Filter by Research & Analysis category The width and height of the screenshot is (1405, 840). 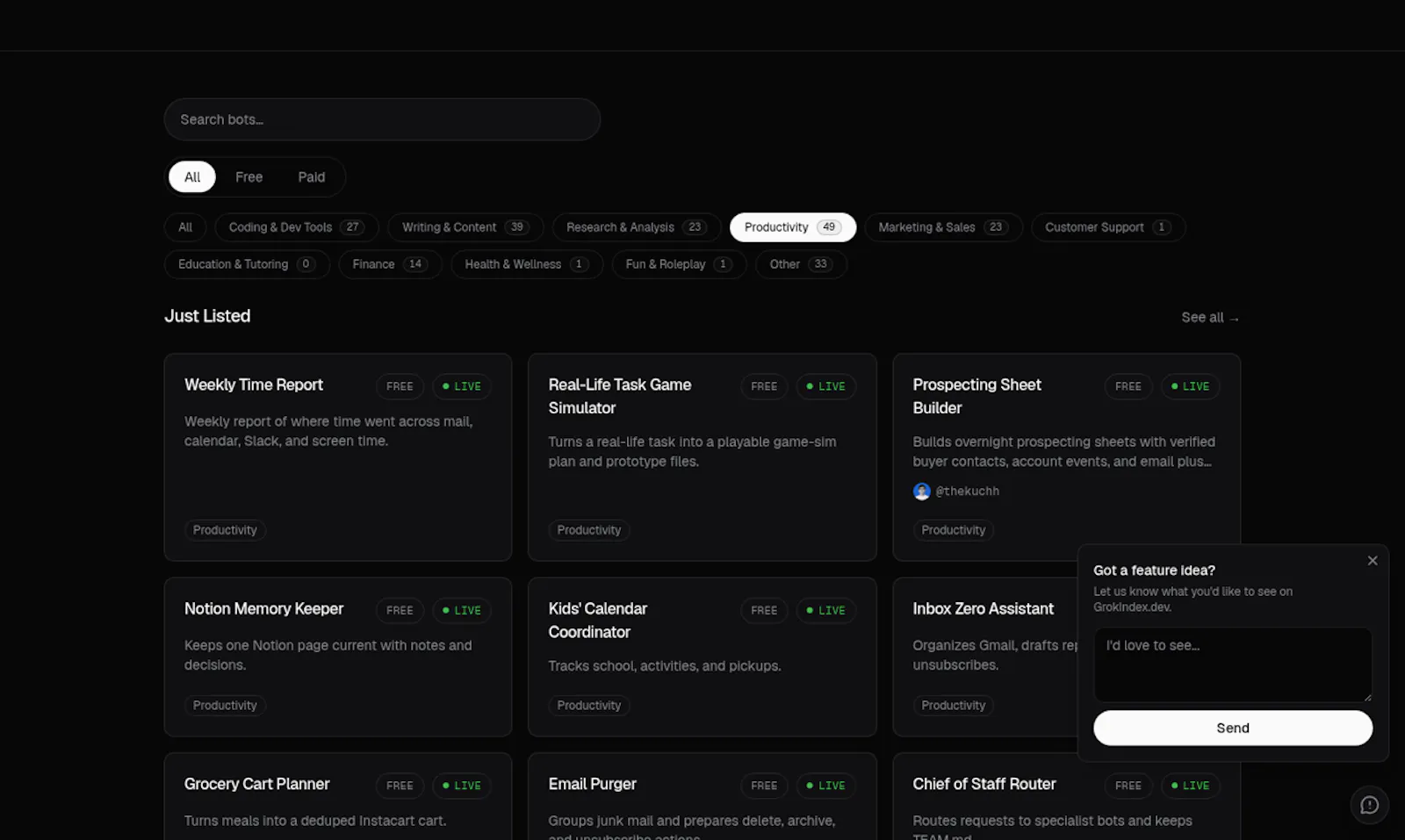coord(637,227)
